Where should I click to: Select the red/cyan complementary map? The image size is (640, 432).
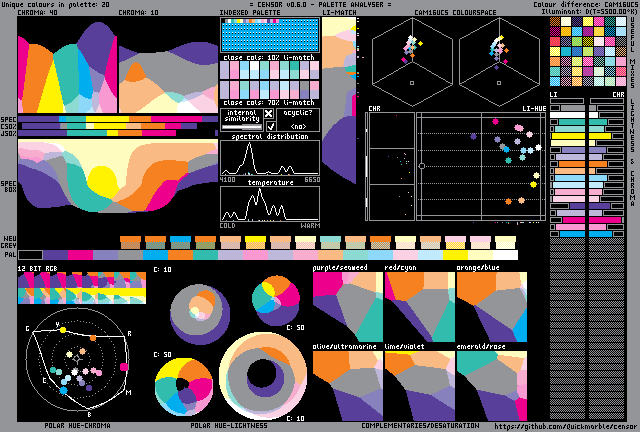(419, 307)
